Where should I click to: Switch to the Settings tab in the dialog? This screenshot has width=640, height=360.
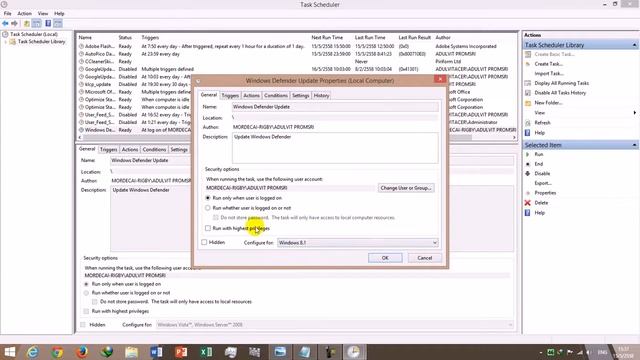tap(300, 96)
